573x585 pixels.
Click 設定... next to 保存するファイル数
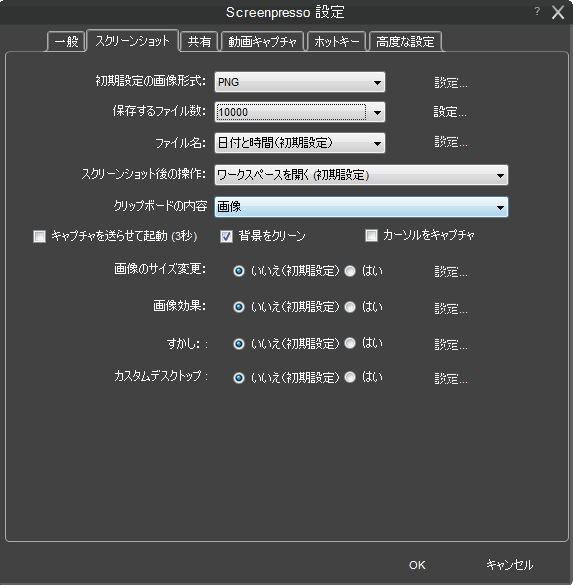point(450,112)
